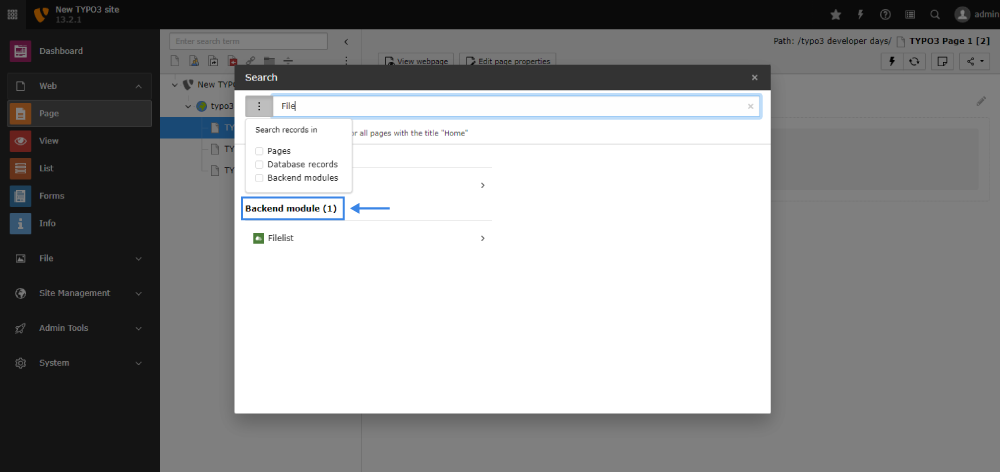Image resolution: width=1000 pixels, height=472 pixels.
Task: Check the Pages checkbox
Action: click(259, 151)
